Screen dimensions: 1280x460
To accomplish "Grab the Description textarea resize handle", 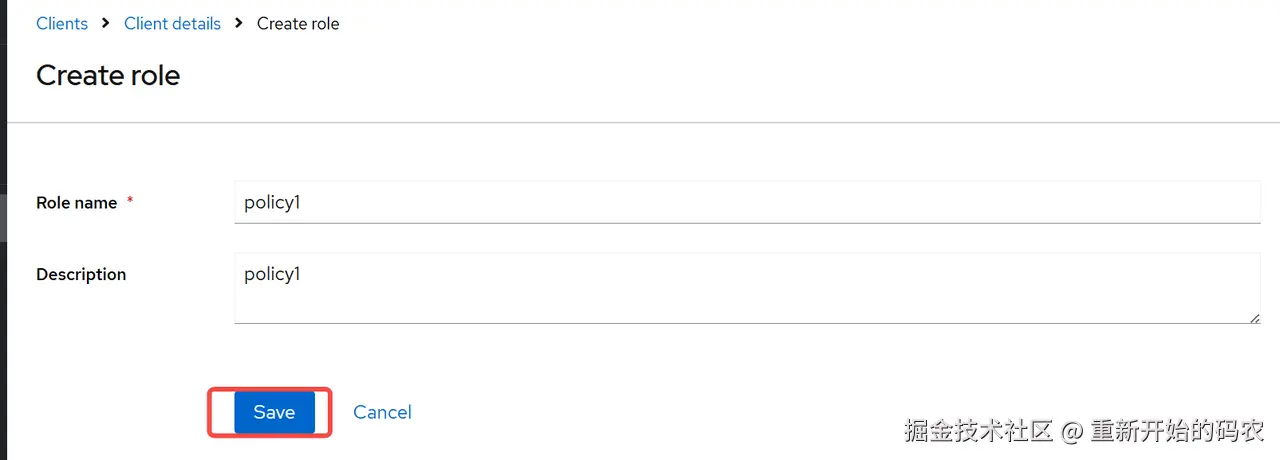I will click(x=1254, y=317).
